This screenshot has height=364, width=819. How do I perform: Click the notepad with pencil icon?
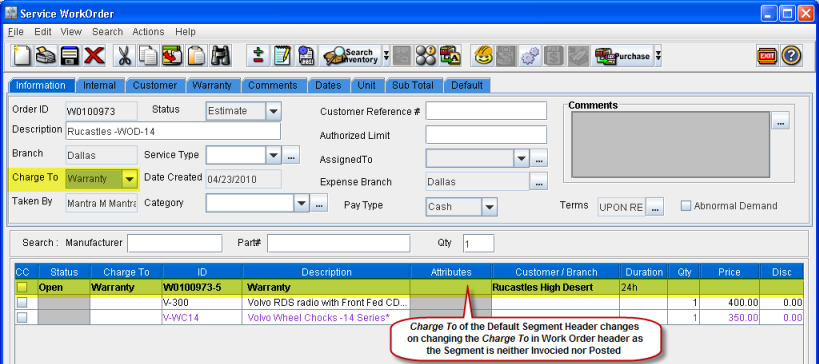(x=282, y=55)
